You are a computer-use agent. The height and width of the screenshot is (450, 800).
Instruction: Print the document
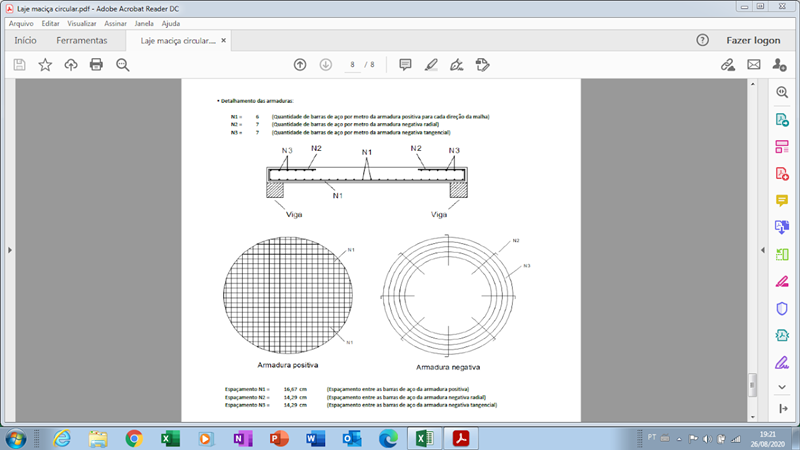click(96, 65)
